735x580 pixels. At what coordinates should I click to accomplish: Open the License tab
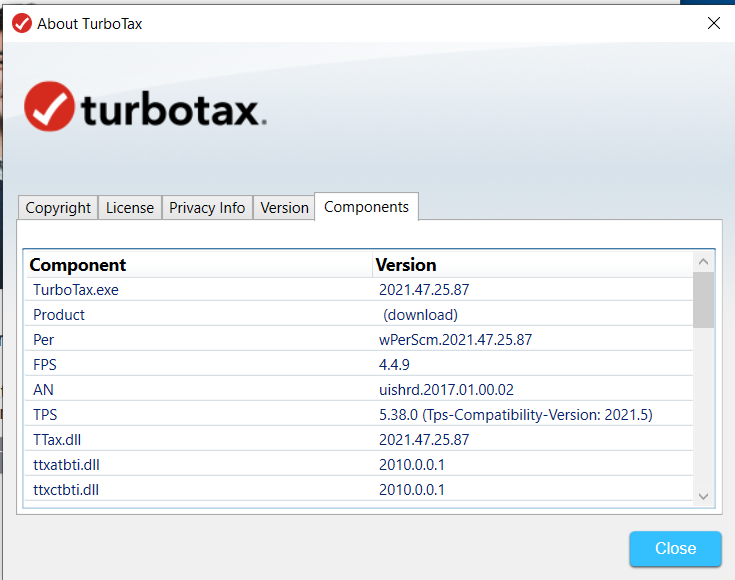(x=130, y=208)
